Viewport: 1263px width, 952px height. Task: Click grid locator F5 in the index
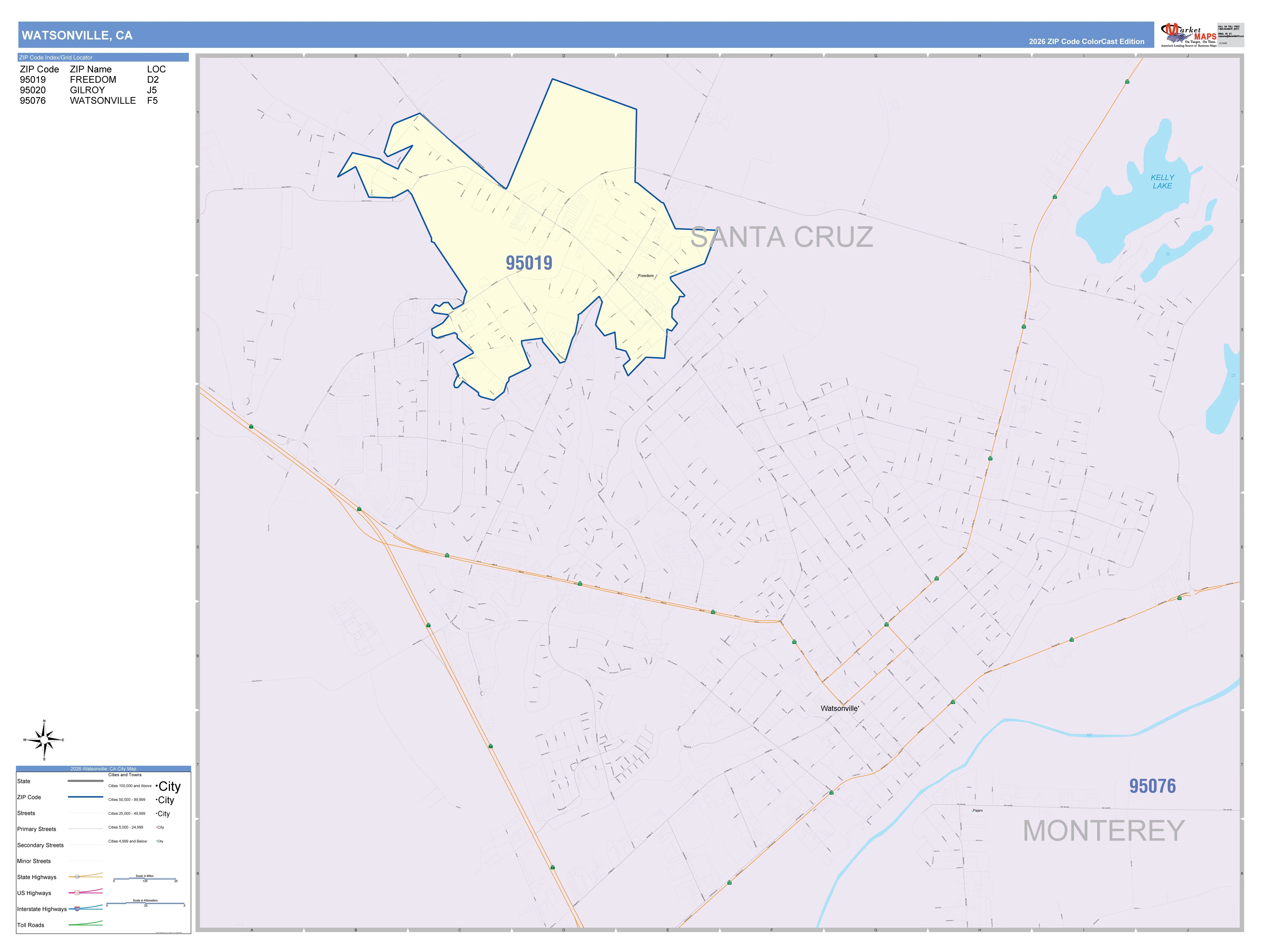coord(152,100)
